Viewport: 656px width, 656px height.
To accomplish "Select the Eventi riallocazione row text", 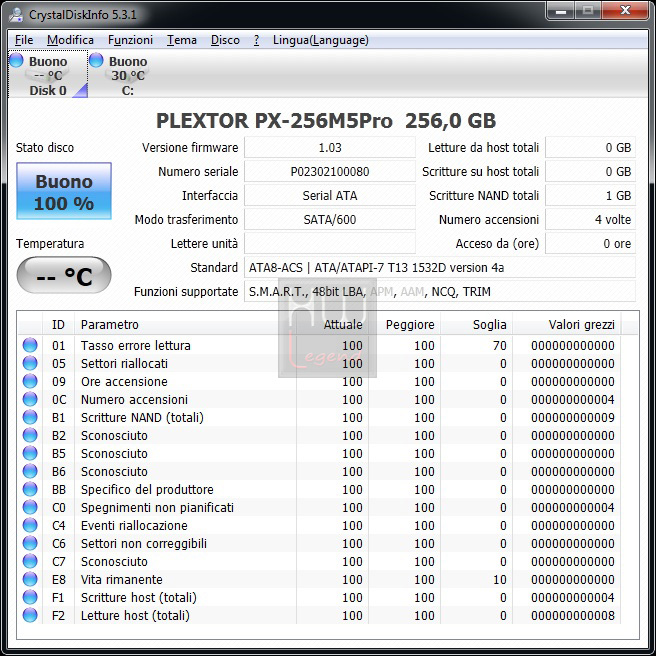I will point(134,525).
